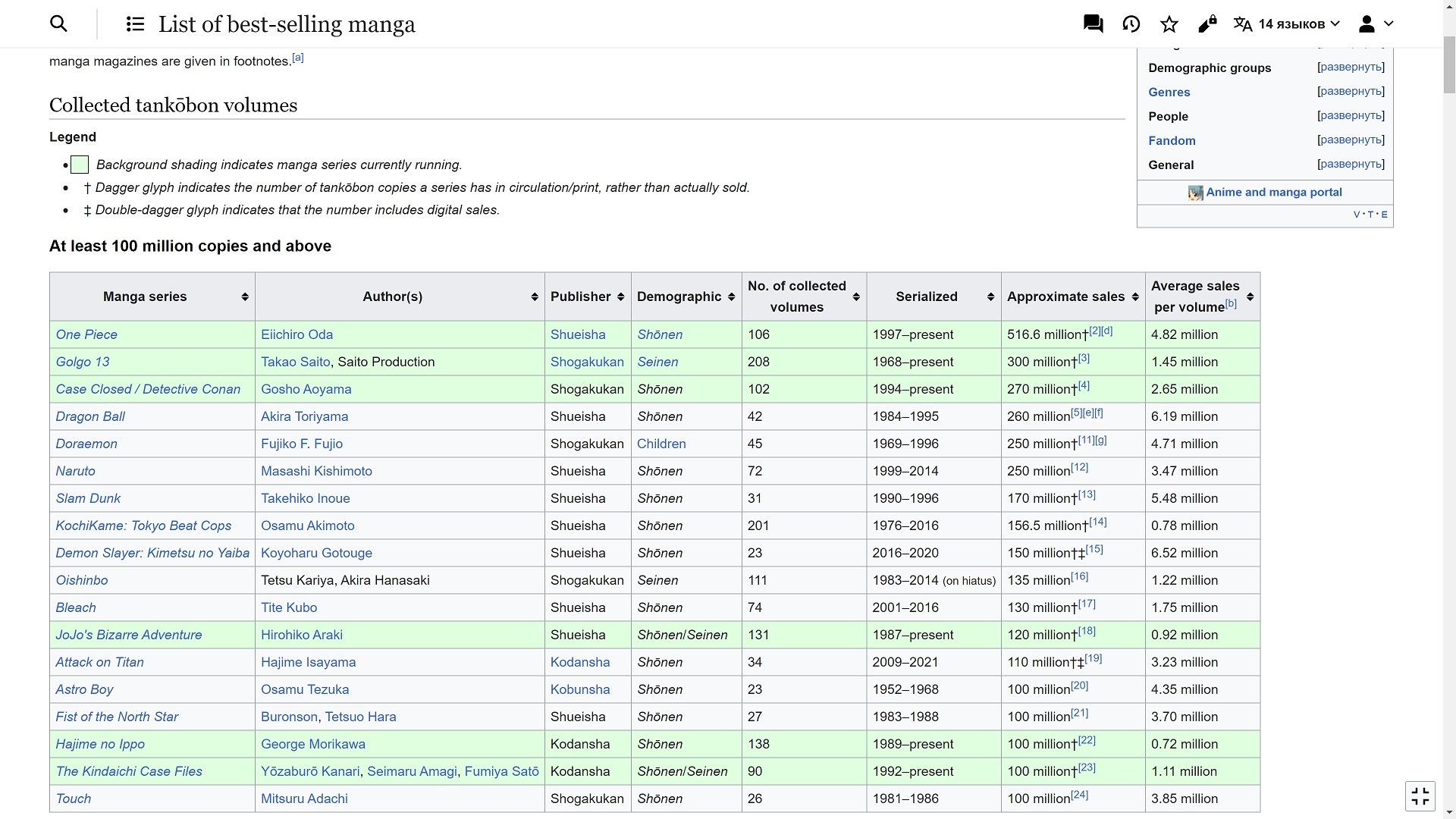The image size is (1456, 819).
Task: Click the fullscreen collapse icon at bottom right
Action: (1420, 796)
